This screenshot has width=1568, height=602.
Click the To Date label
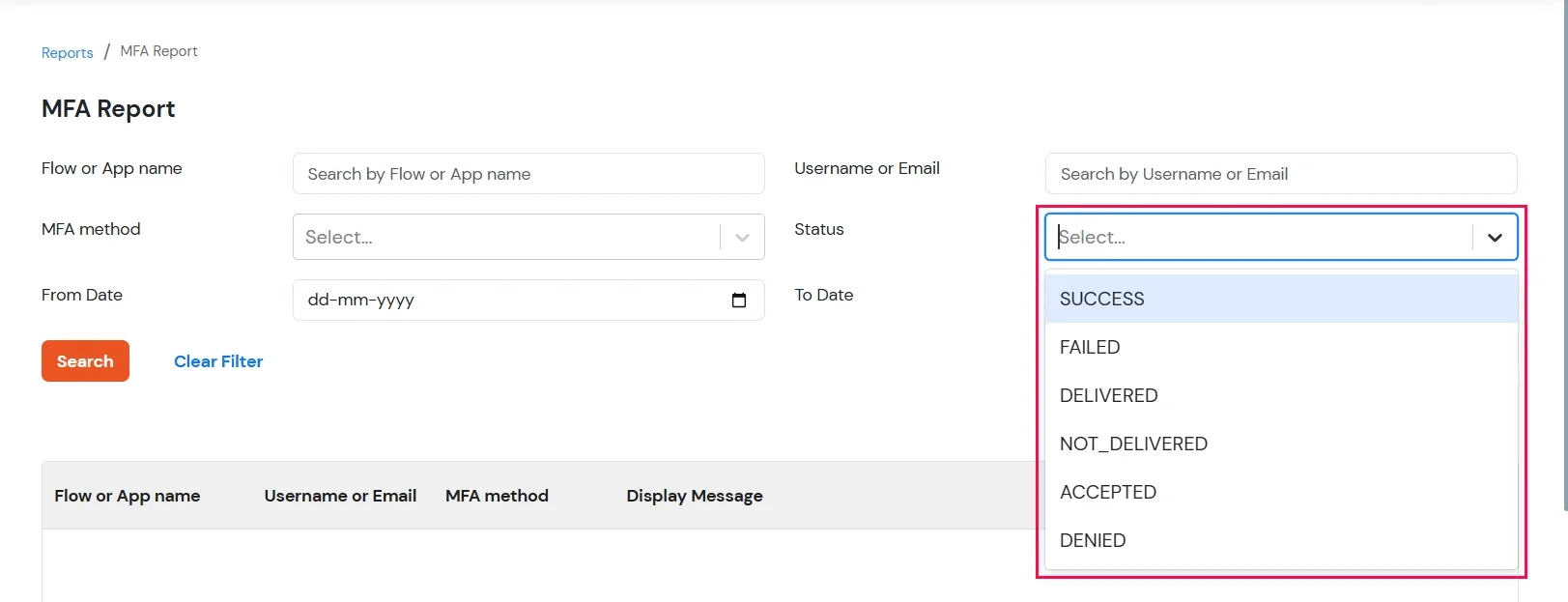click(x=824, y=295)
